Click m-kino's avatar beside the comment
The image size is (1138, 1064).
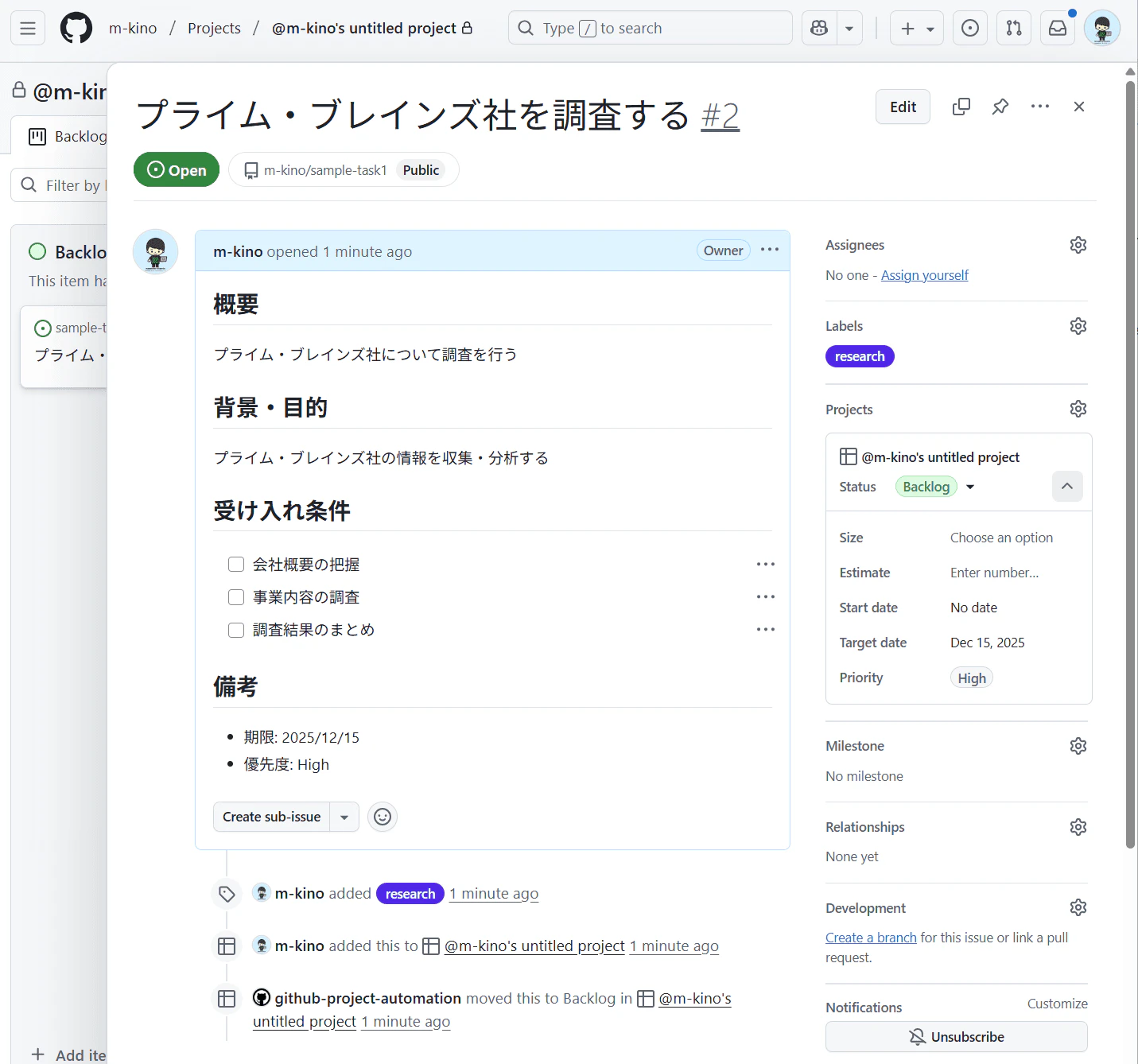tap(156, 252)
